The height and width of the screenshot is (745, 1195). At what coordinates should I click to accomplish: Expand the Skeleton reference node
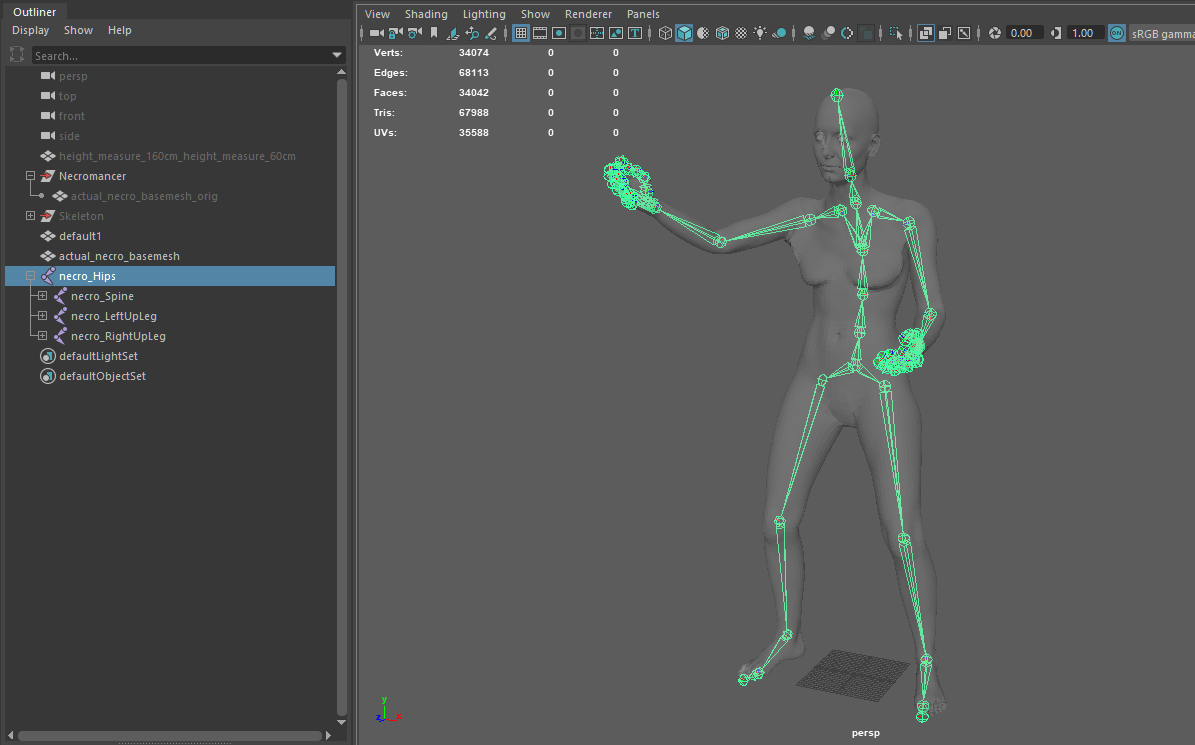[30, 216]
